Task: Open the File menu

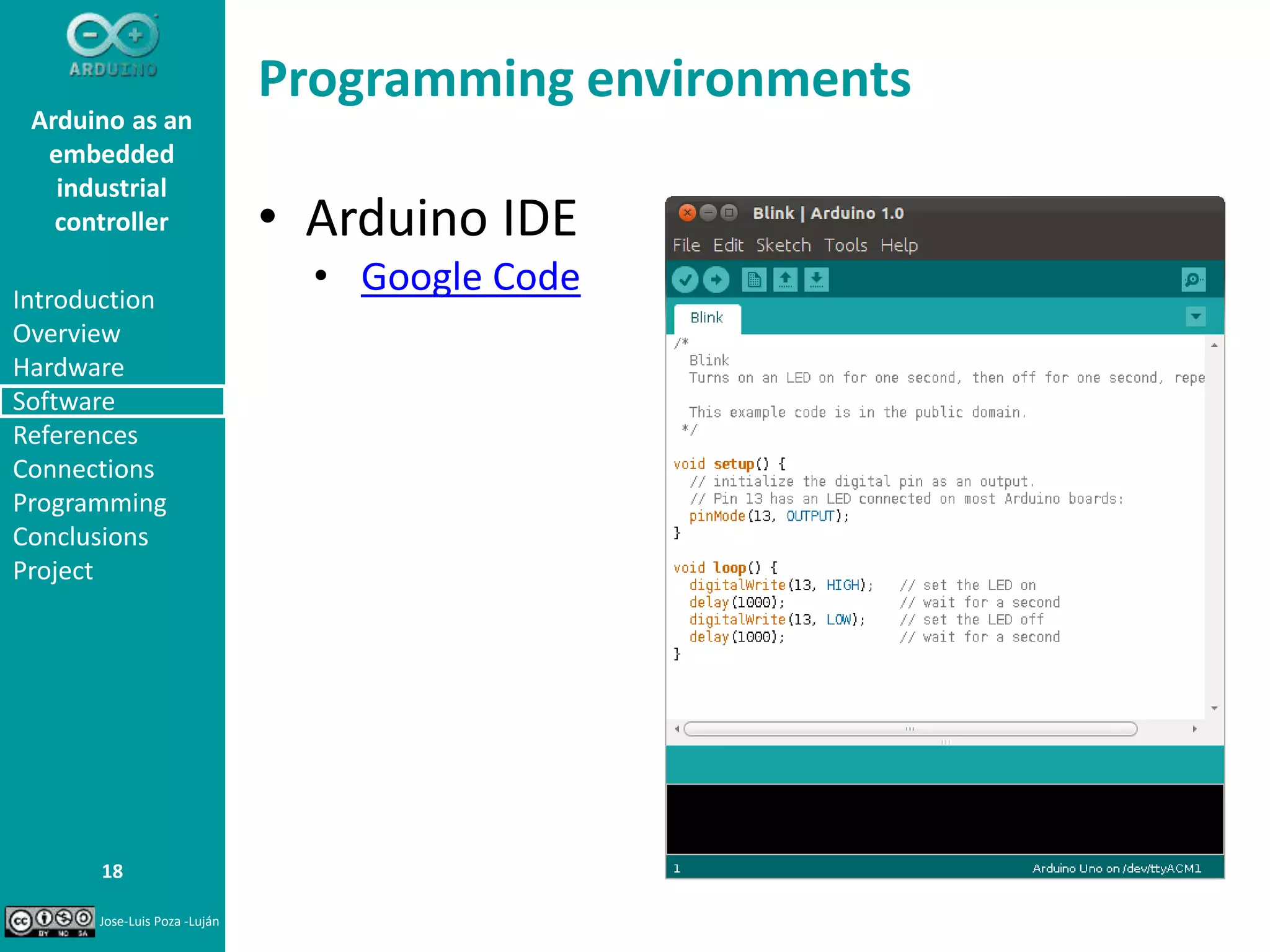Action: 686,245
